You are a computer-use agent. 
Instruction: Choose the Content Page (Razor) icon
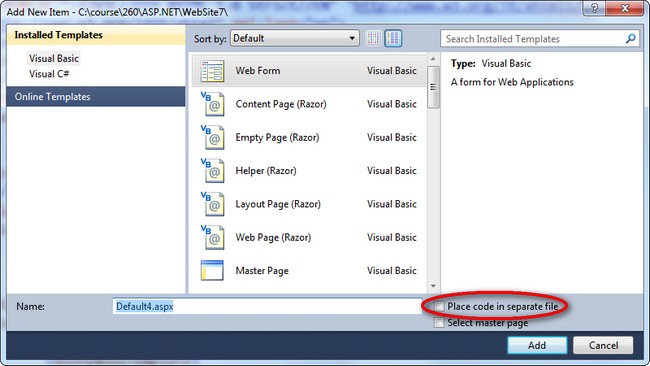click(212, 104)
